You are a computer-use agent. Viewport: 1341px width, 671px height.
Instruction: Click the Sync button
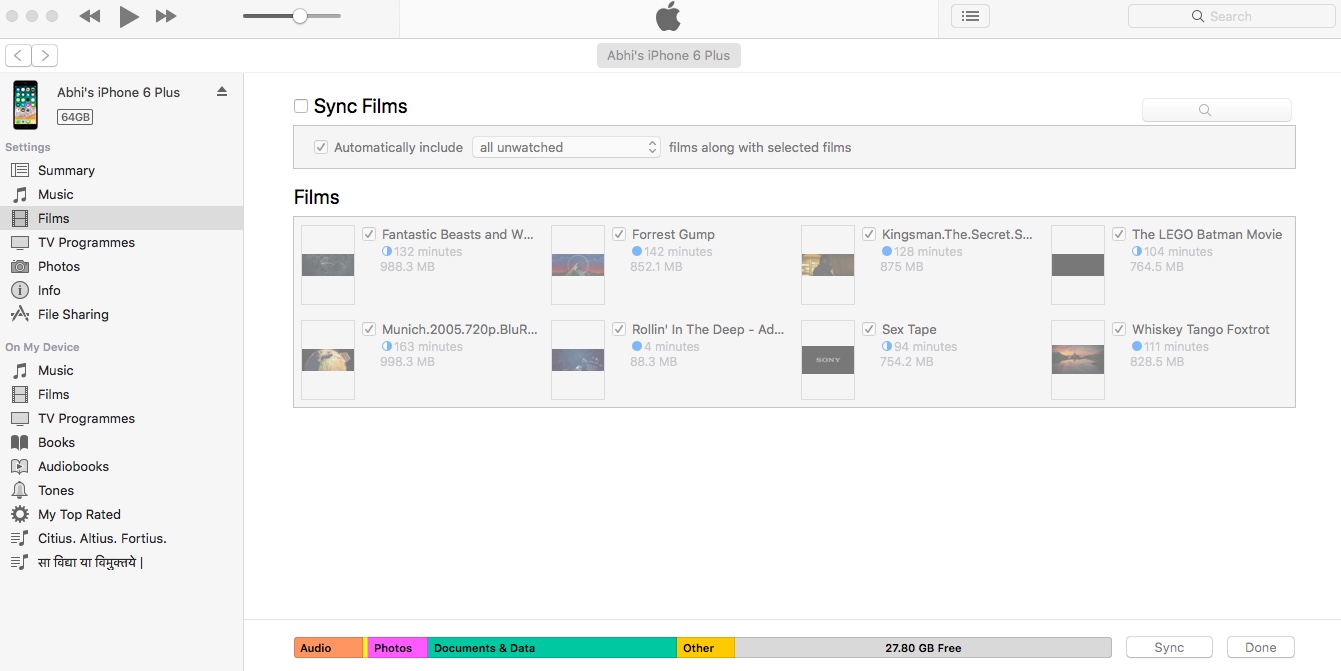pos(1169,648)
